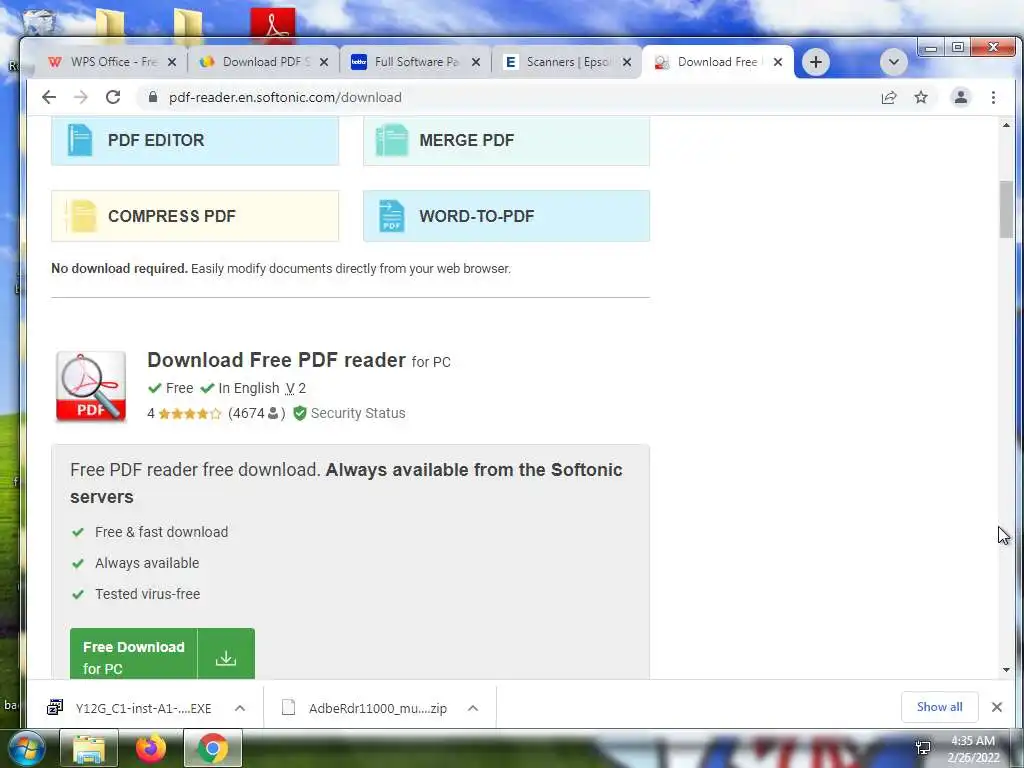Open the Windows Start menu
This screenshot has width=1024, height=768.
tap(26, 748)
